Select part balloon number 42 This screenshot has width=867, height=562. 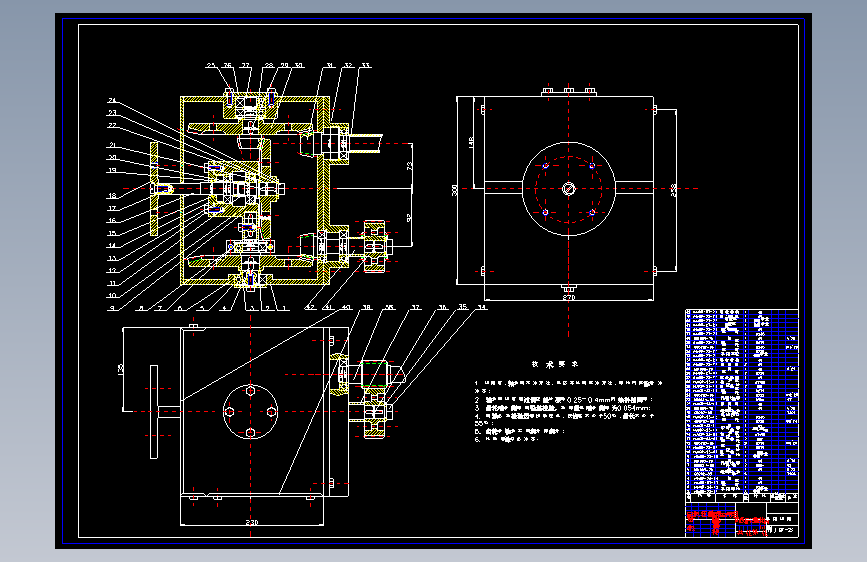pyautogui.click(x=310, y=308)
